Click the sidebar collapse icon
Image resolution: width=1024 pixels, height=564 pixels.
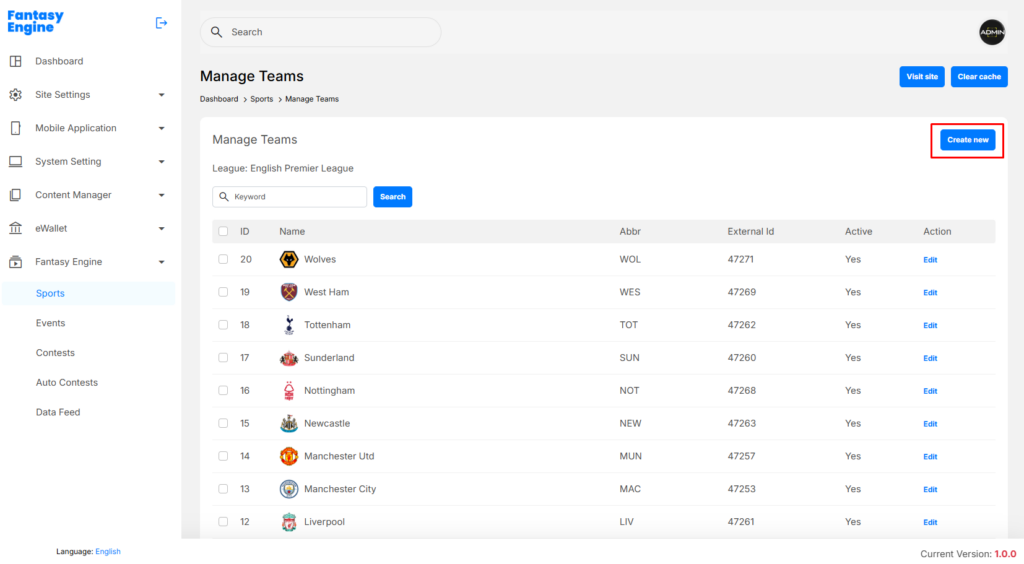pos(161,23)
